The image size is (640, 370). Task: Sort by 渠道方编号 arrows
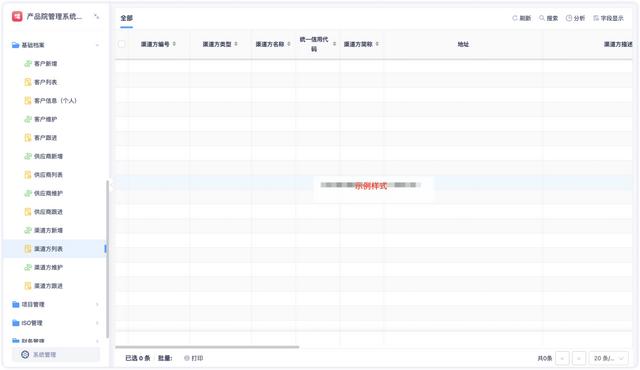174,44
